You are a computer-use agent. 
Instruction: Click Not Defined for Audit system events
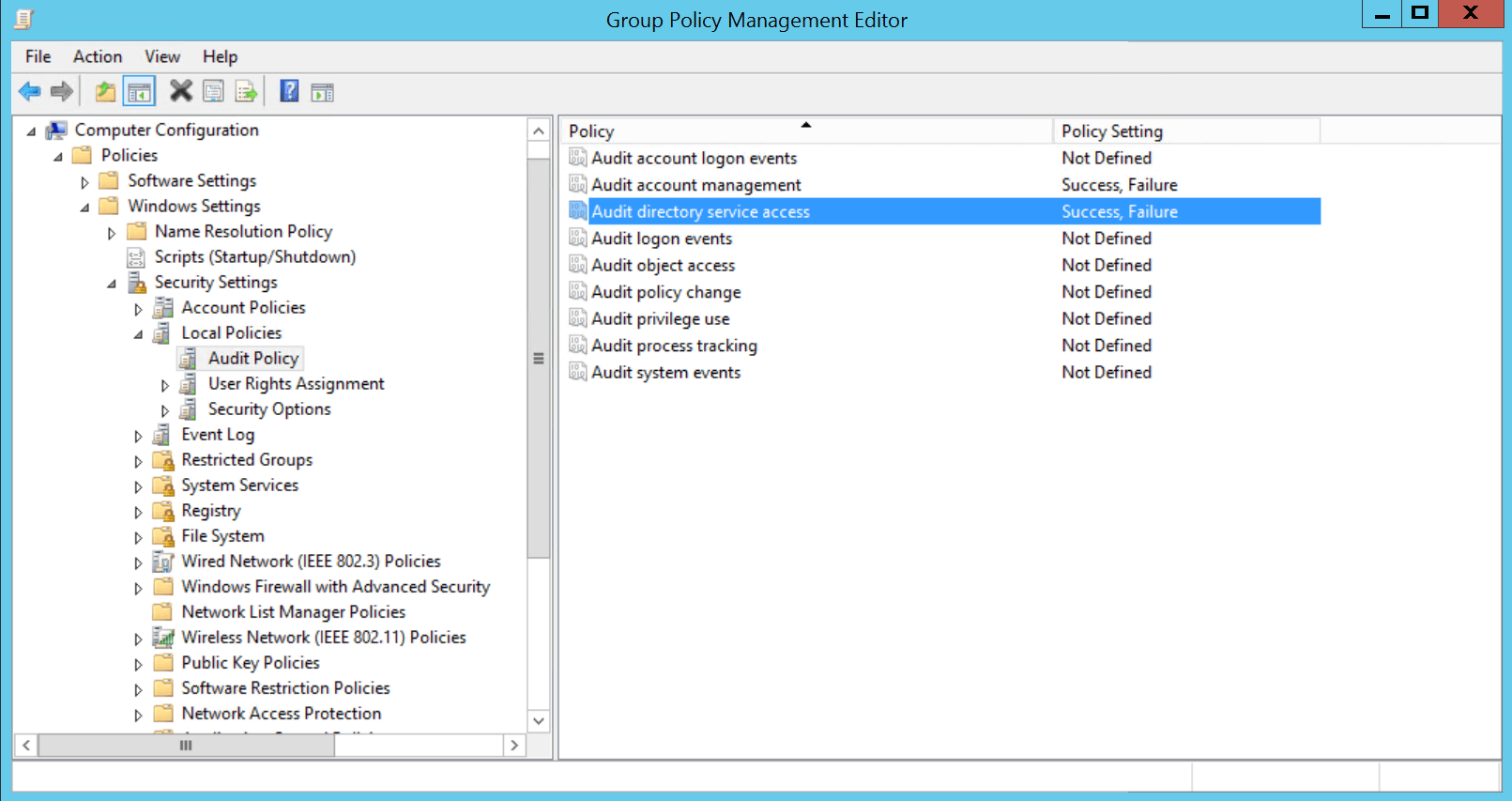coord(1107,372)
